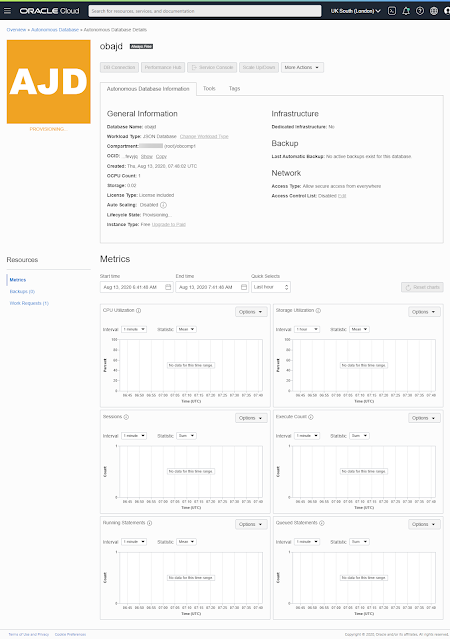Viewport: 450px width, 639px height.
Task: Click the Oracle Cloud logo
Action: pyautogui.click(x=49, y=11)
